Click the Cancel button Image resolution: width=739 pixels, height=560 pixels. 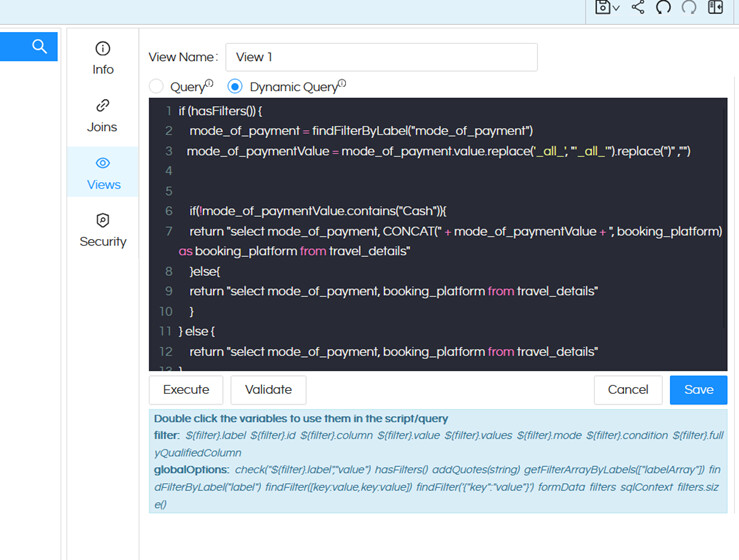628,390
